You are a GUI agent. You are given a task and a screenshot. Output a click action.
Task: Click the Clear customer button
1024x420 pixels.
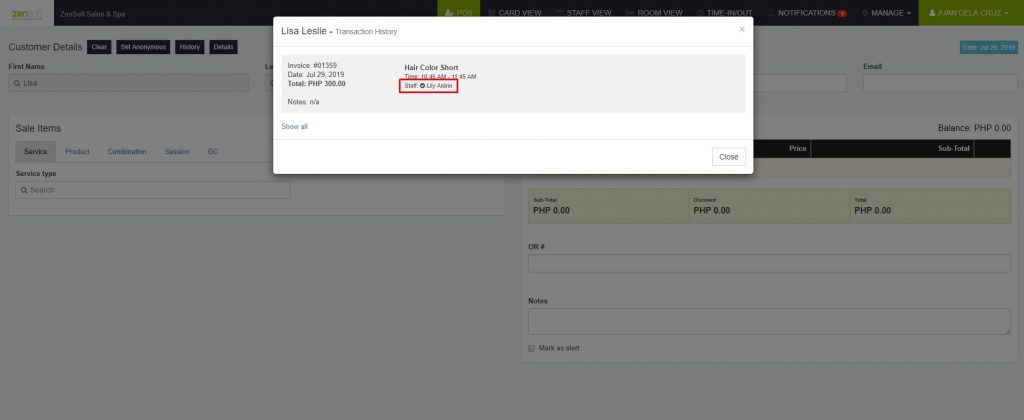click(x=99, y=47)
